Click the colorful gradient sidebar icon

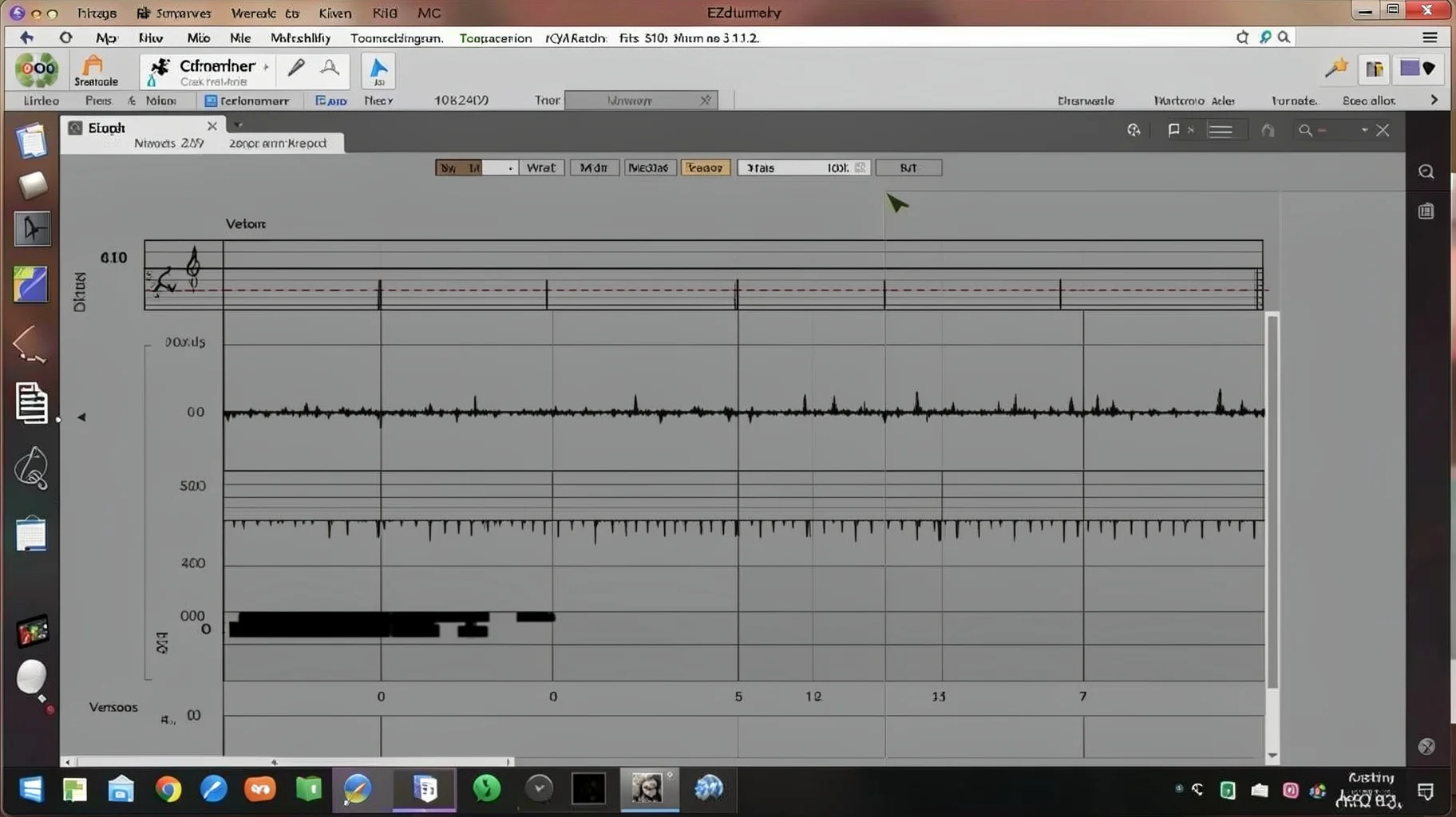click(x=32, y=284)
